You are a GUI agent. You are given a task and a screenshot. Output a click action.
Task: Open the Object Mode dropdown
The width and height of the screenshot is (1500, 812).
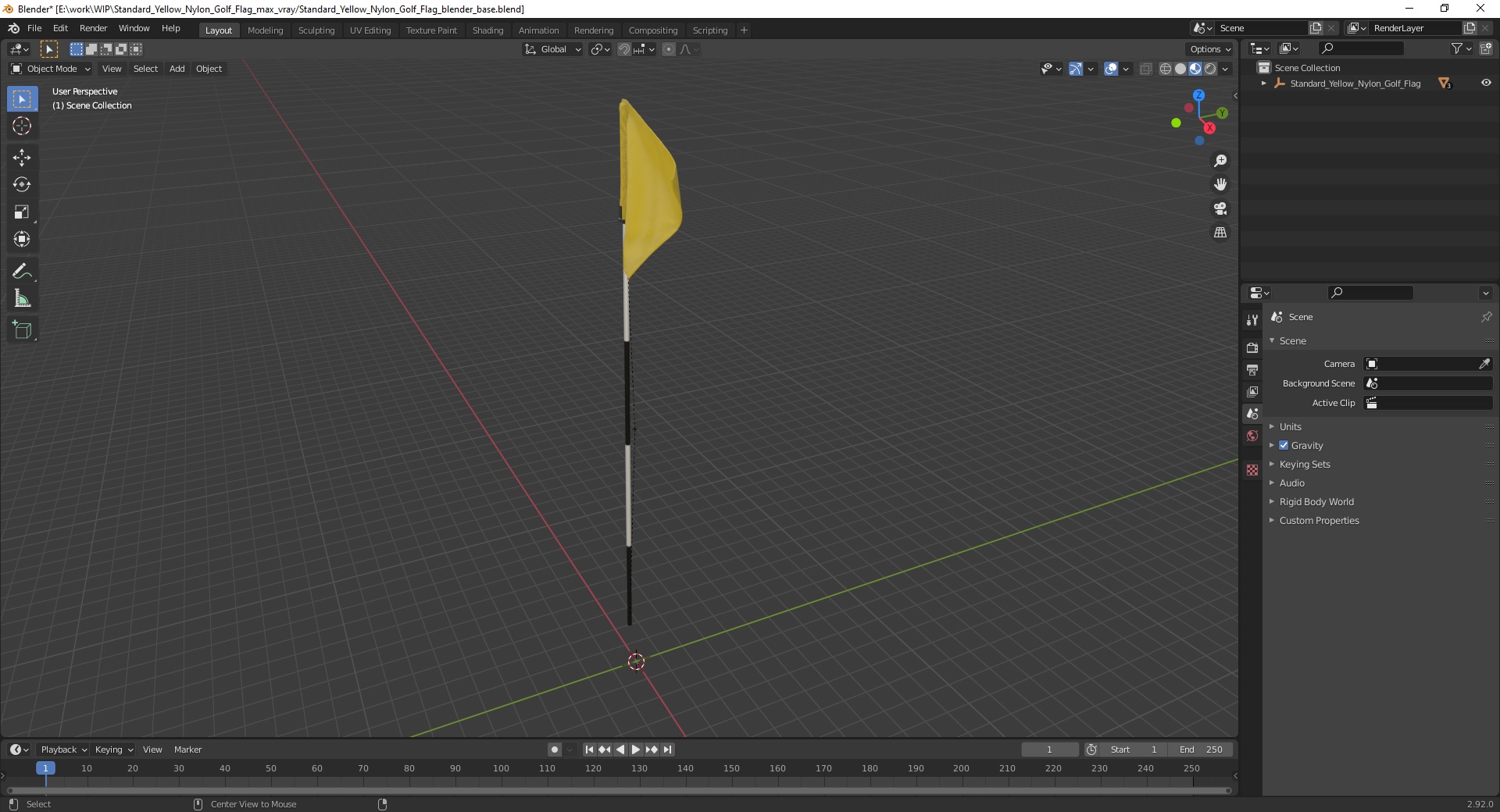pos(51,69)
